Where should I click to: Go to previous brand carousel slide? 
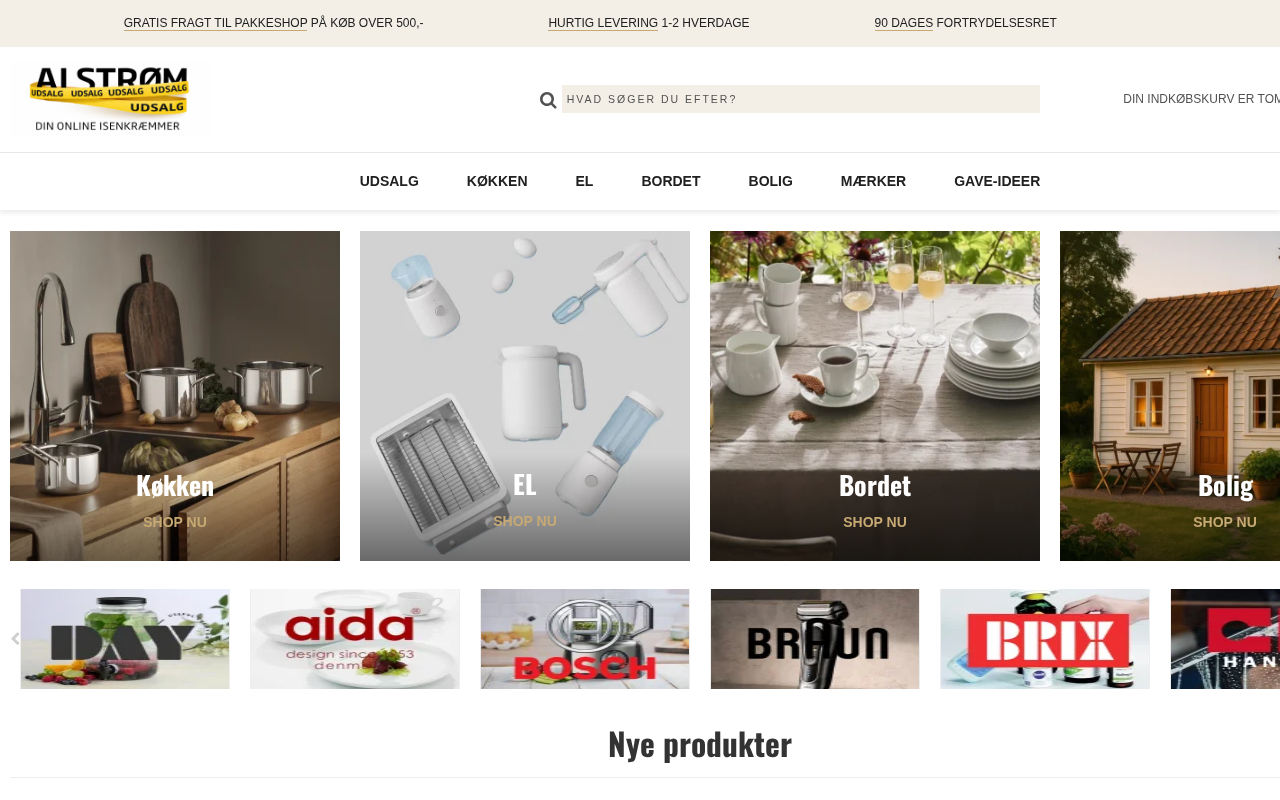(15, 639)
